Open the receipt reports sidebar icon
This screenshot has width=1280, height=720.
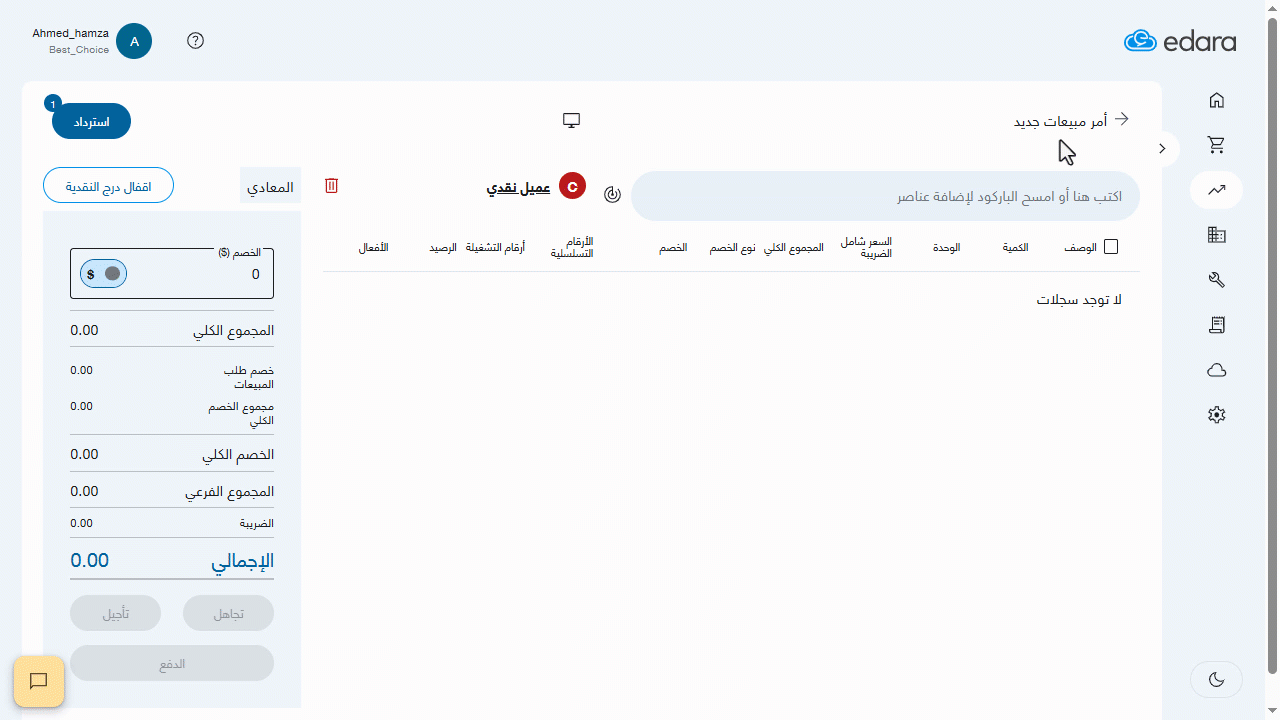pos(1216,325)
